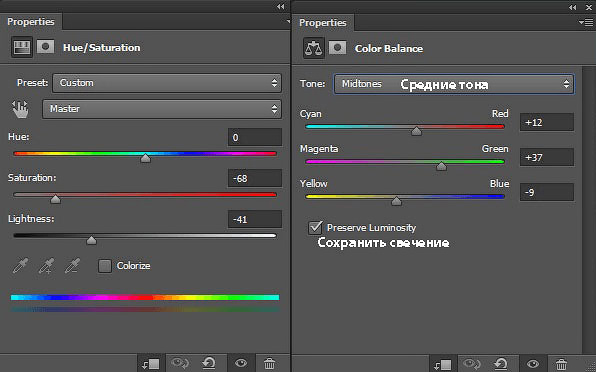Toggle Hue/Saturation layer visibility eye
The width and height of the screenshot is (596, 372).
[x=241, y=364]
